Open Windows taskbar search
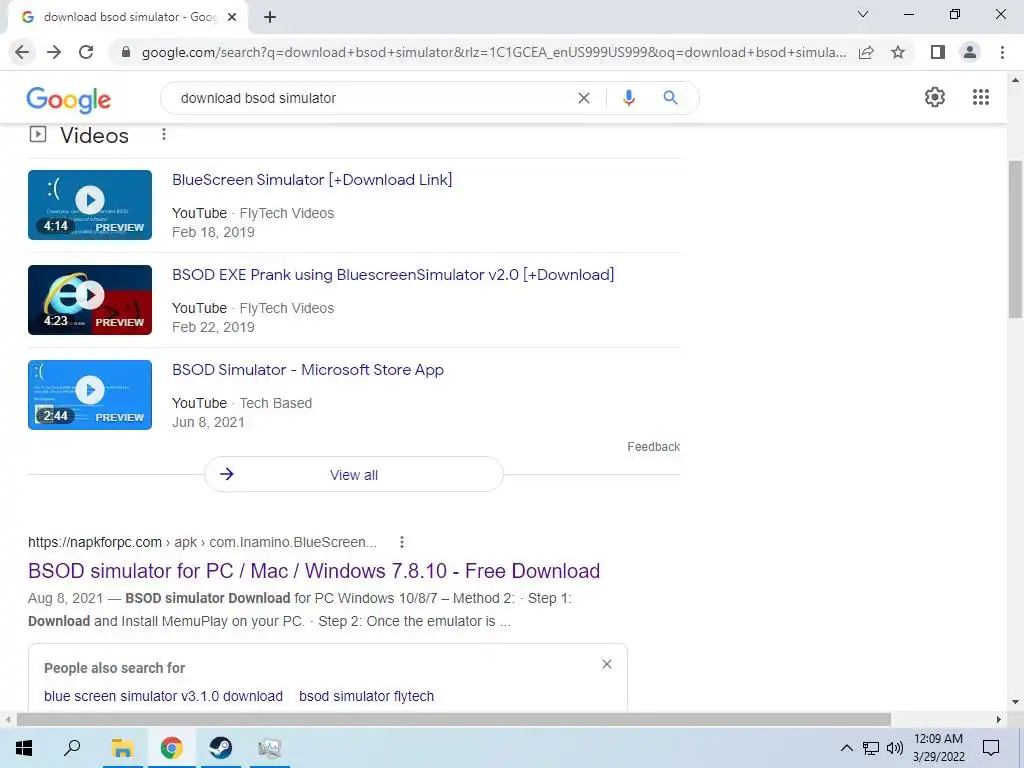 click(72, 748)
